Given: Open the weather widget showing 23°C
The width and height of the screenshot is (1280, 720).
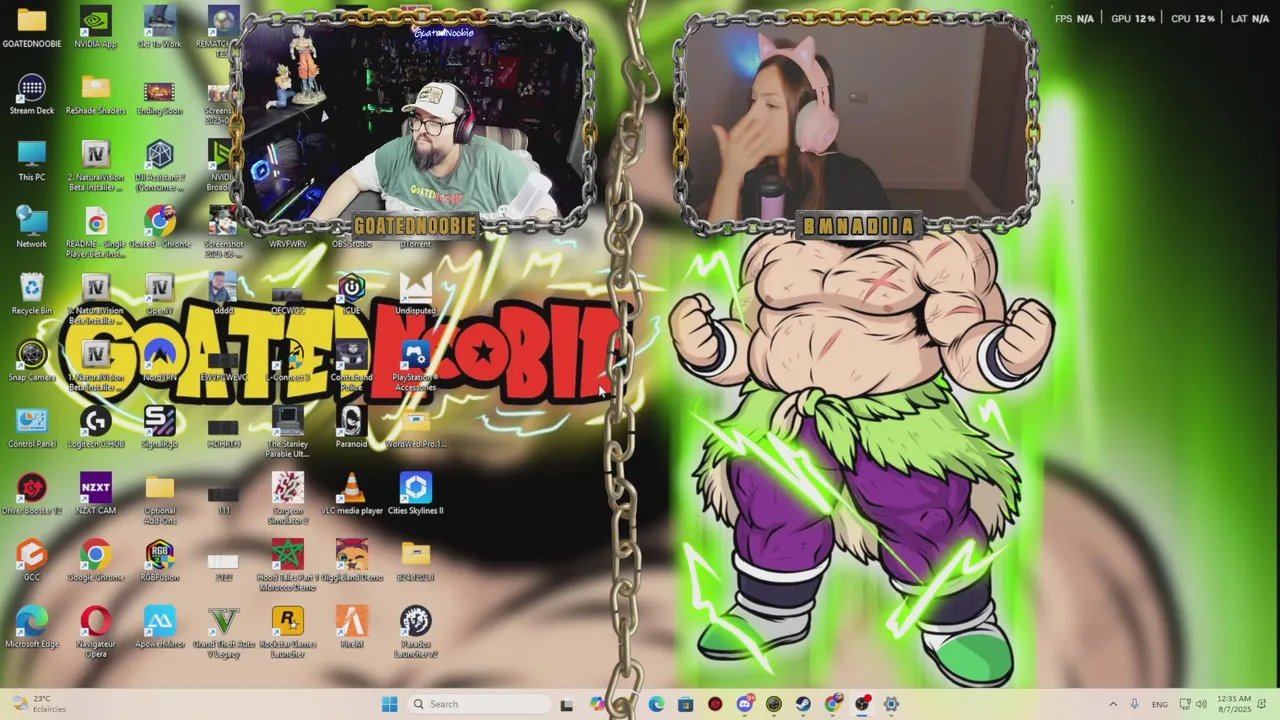Looking at the screenshot, I should (x=40, y=704).
